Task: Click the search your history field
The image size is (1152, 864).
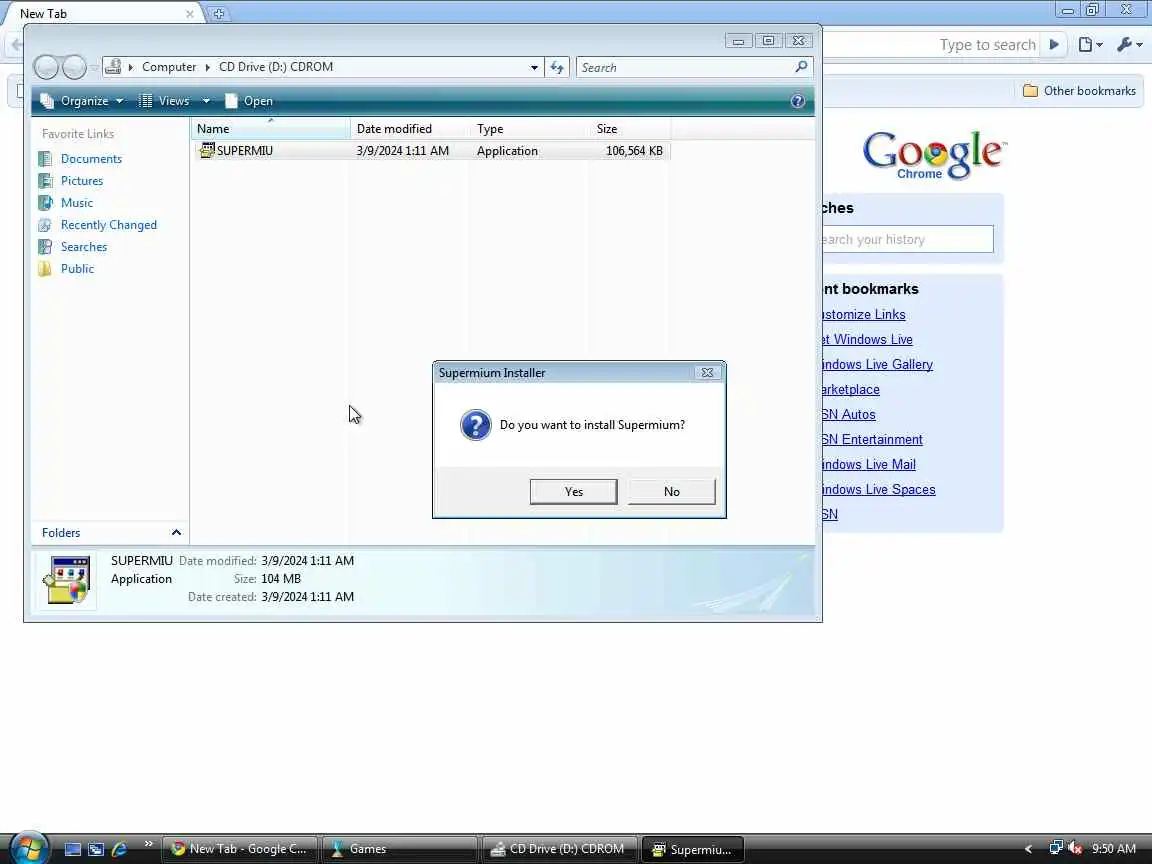Action: point(908,240)
